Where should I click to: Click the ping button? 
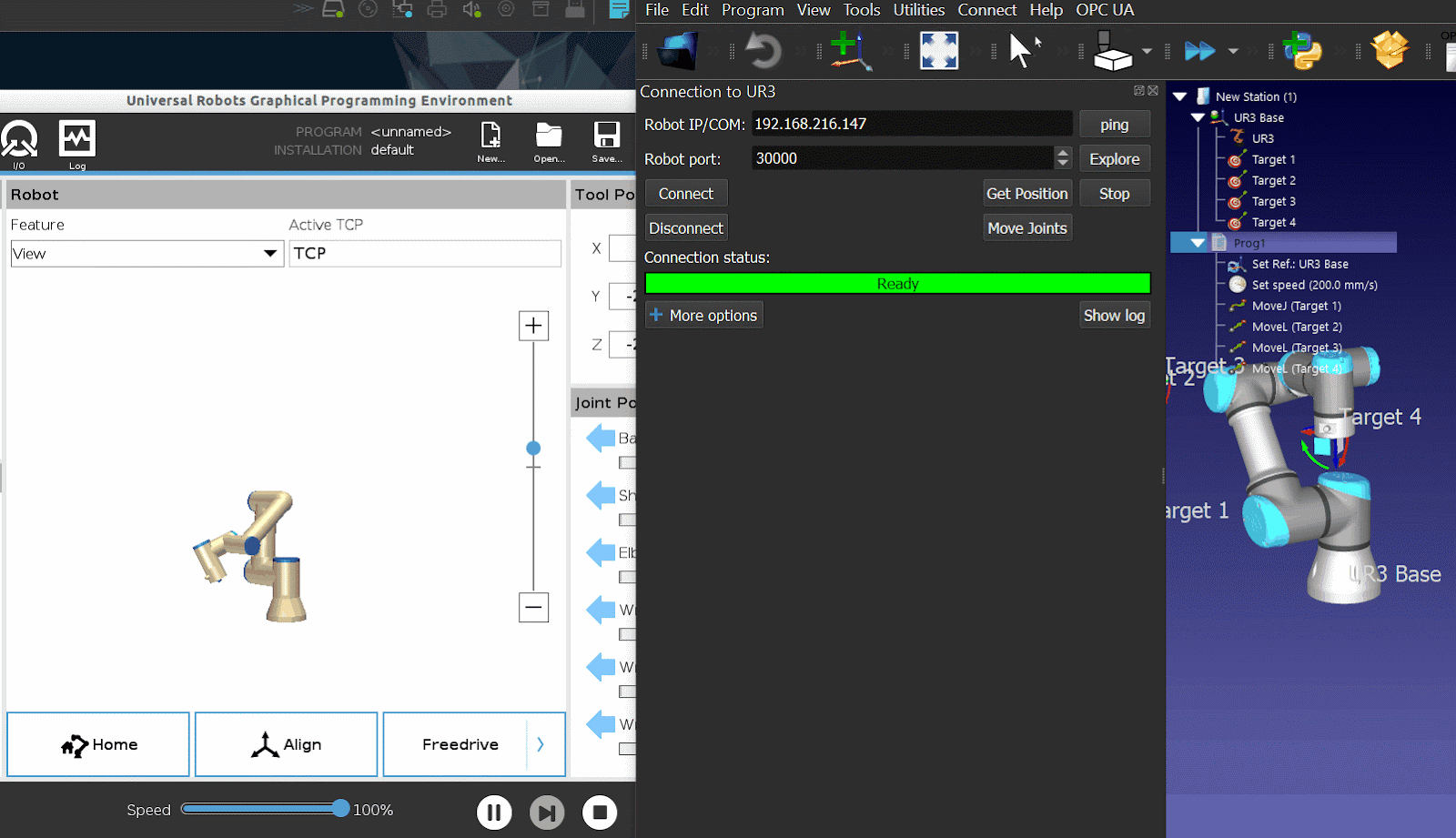(x=1115, y=125)
